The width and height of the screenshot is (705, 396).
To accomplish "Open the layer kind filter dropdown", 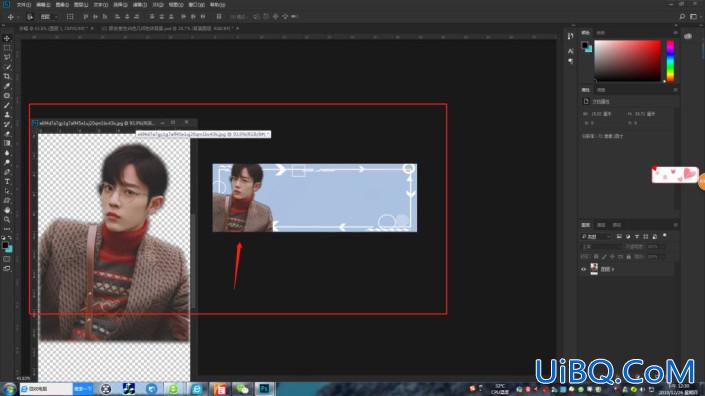I will tap(596, 236).
